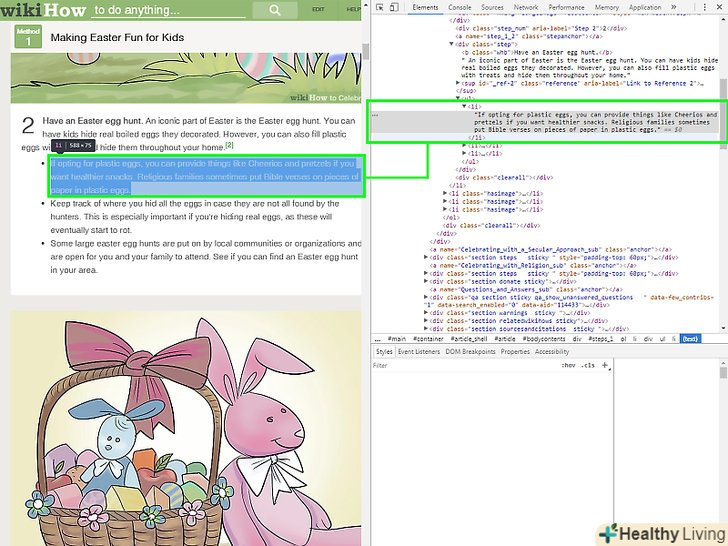Open the Event Listeners pane tab
This screenshot has width=728, height=546.
(x=419, y=352)
